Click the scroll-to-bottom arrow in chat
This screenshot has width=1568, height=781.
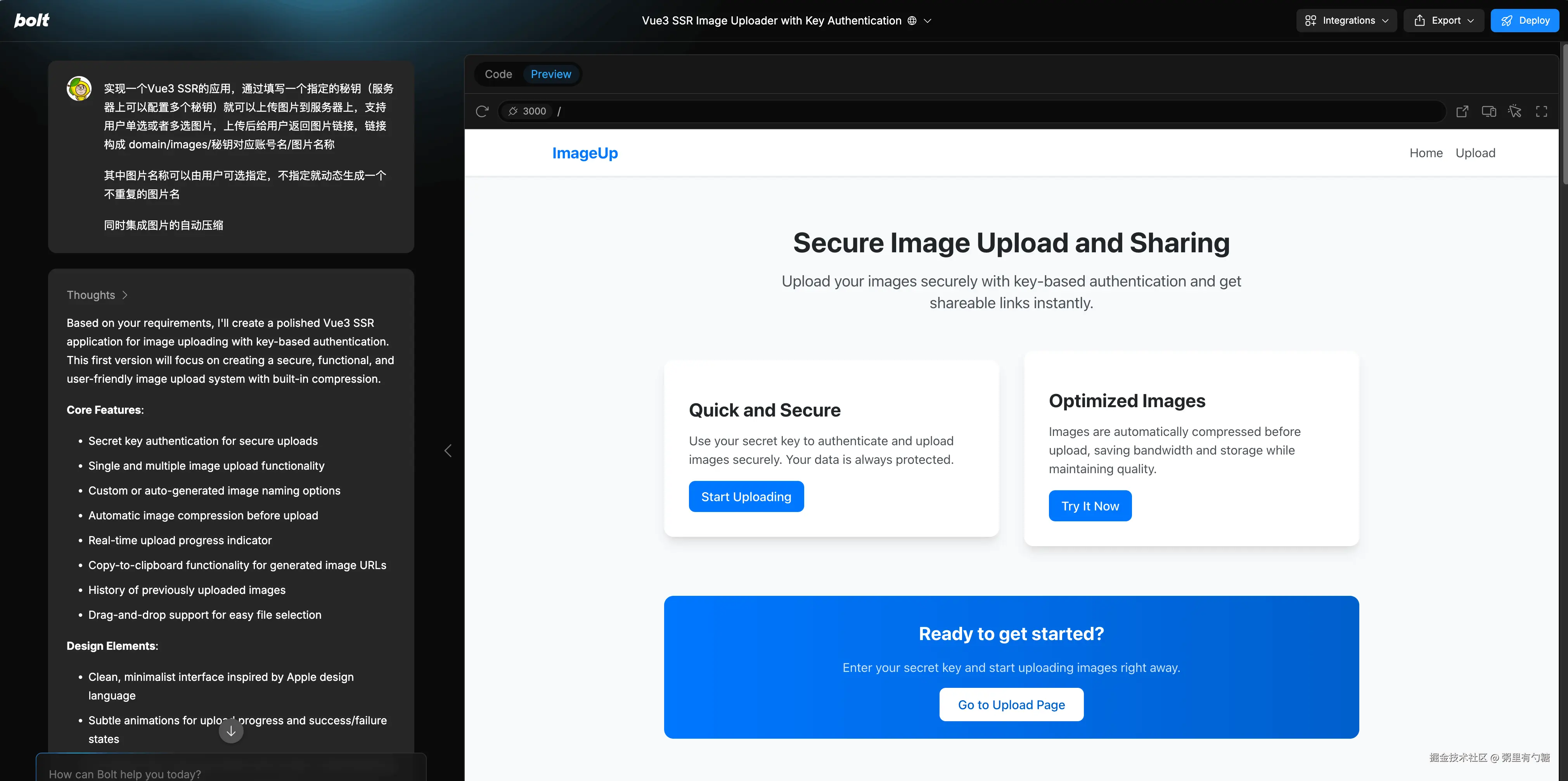(231, 731)
